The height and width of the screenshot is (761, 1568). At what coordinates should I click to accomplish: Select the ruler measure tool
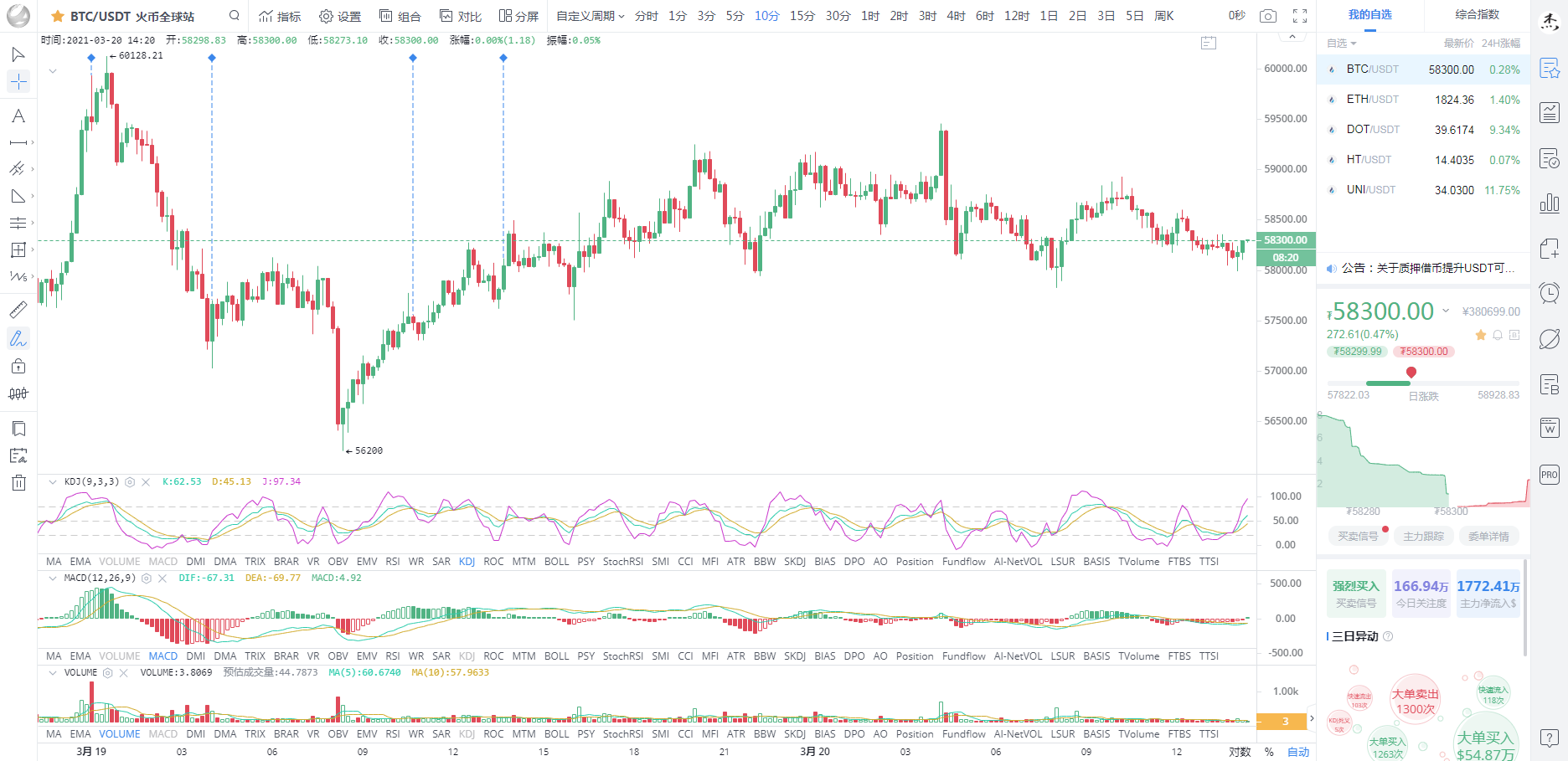pyautogui.click(x=18, y=310)
